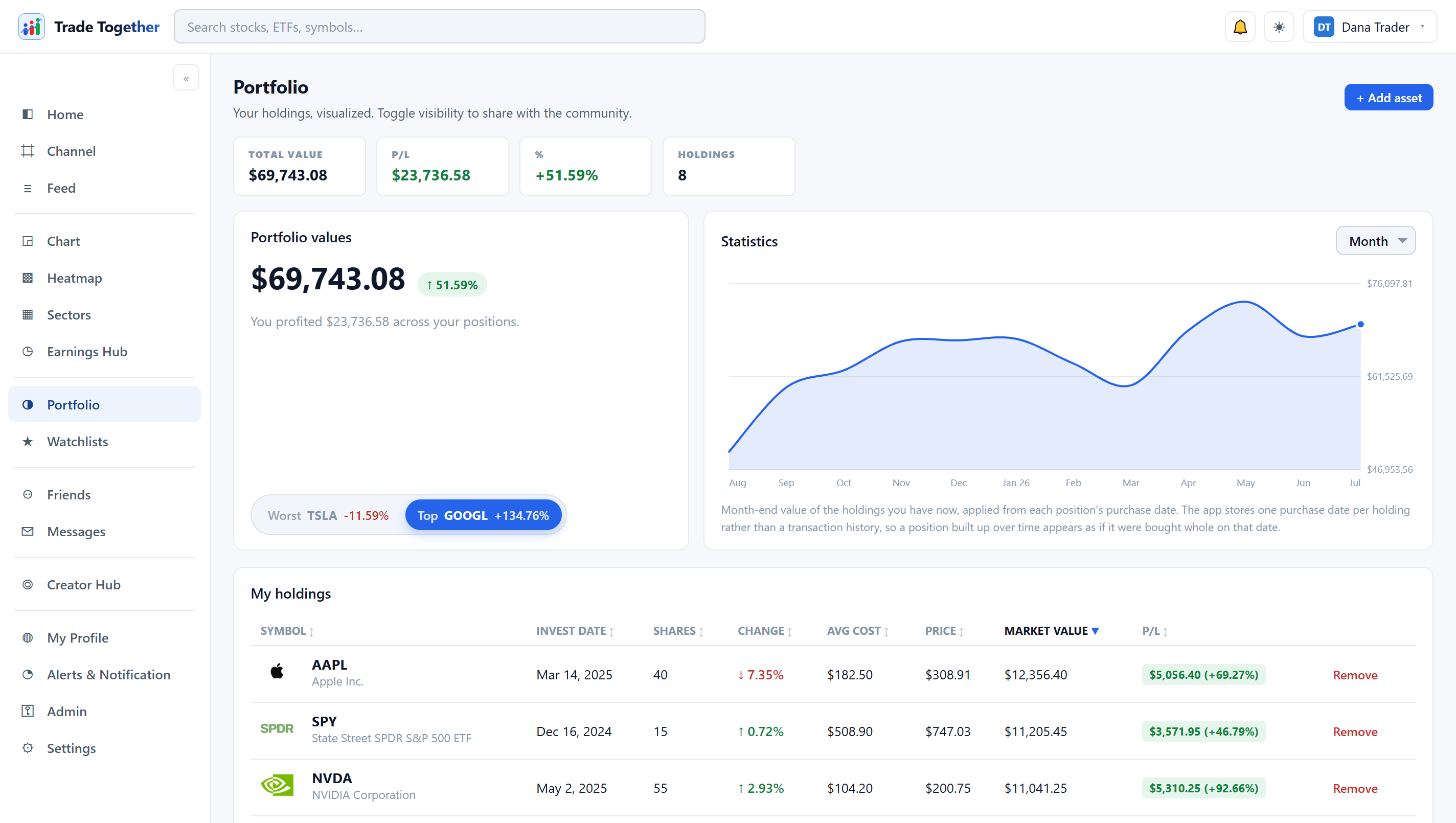Screen dimensions: 1456x823
Task: Click the SPDR logo in the SPY row
Action: tap(277, 728)
